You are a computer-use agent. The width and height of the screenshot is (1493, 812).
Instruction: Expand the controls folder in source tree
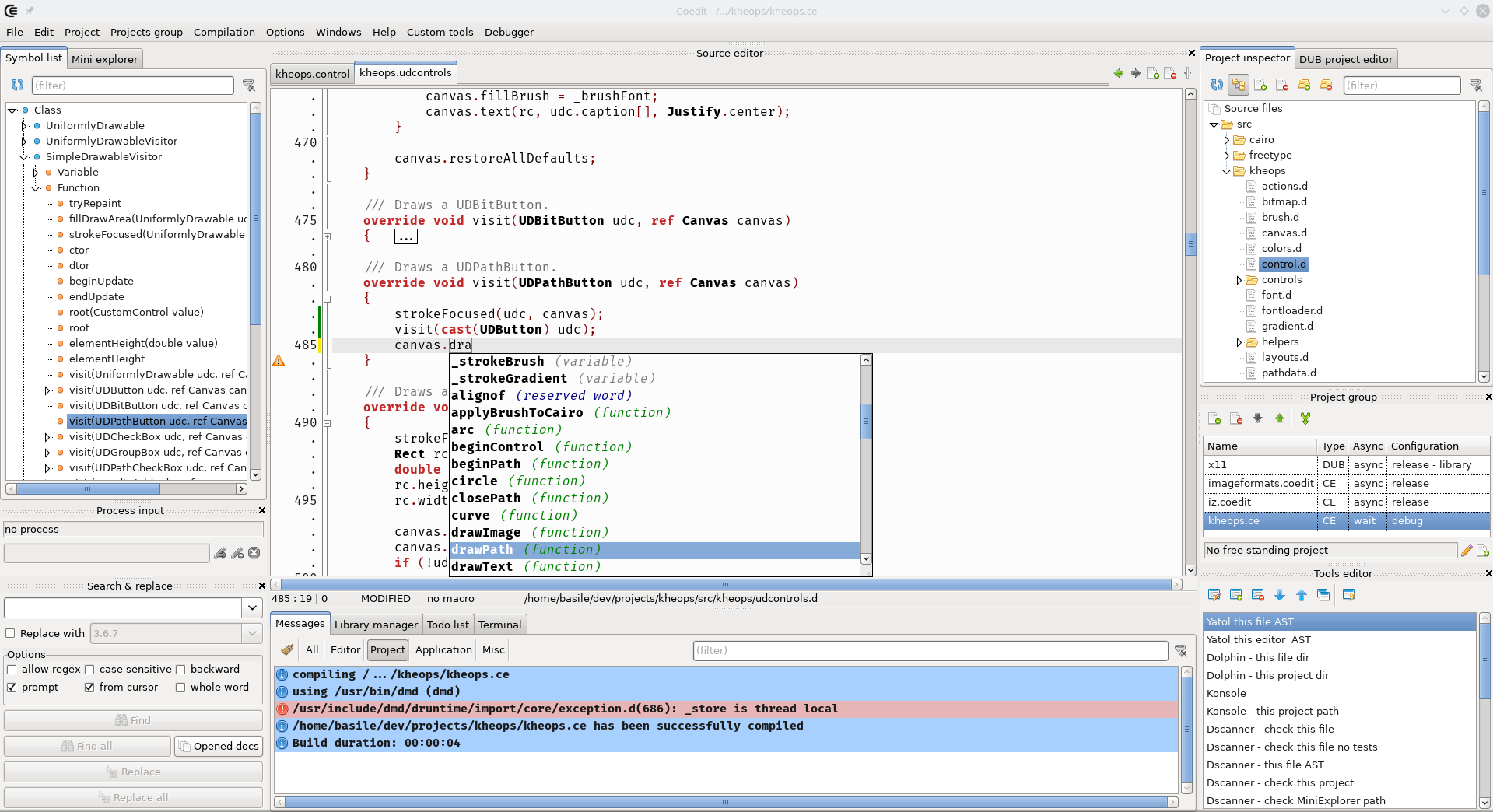click(1239, 280)
